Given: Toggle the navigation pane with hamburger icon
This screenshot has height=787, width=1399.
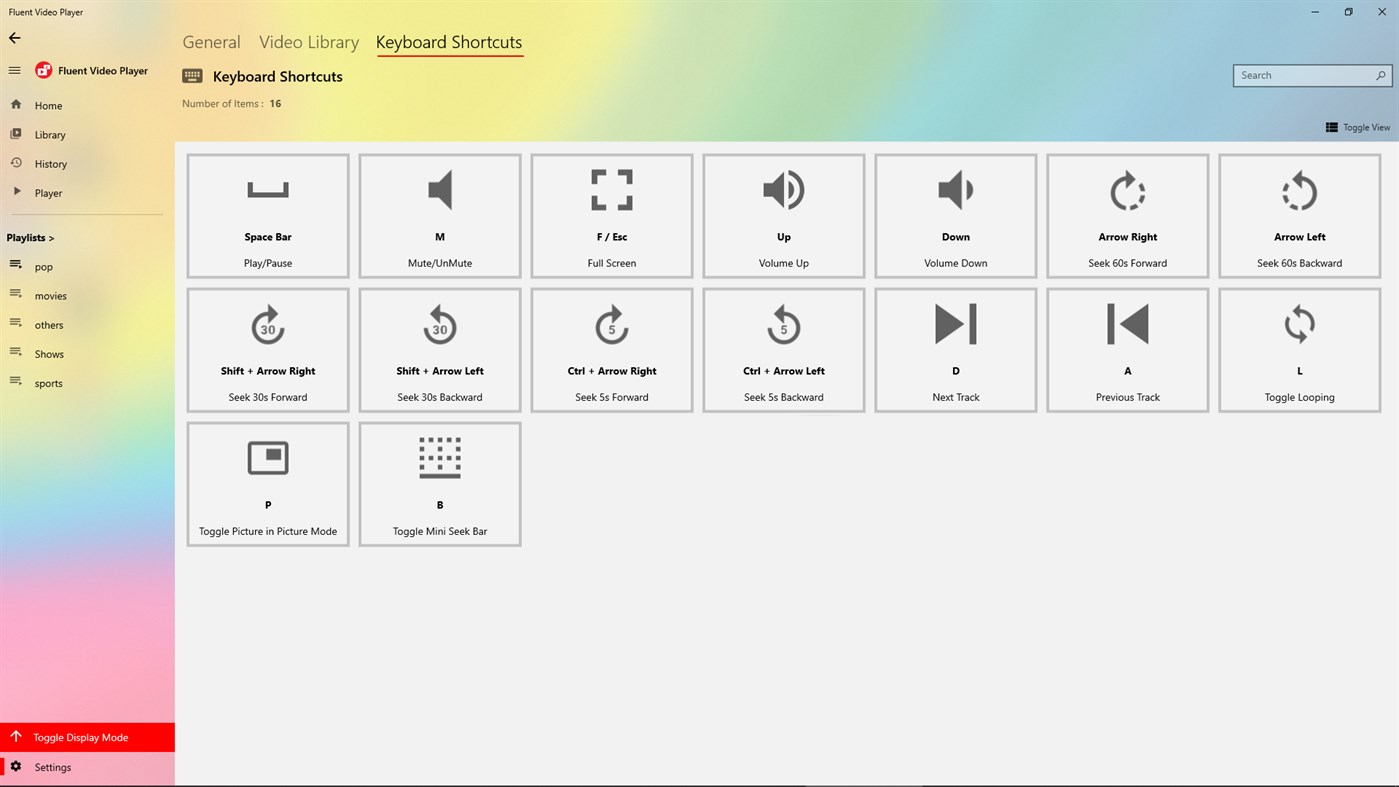Looking at the screenshot, I should point(14,70).
